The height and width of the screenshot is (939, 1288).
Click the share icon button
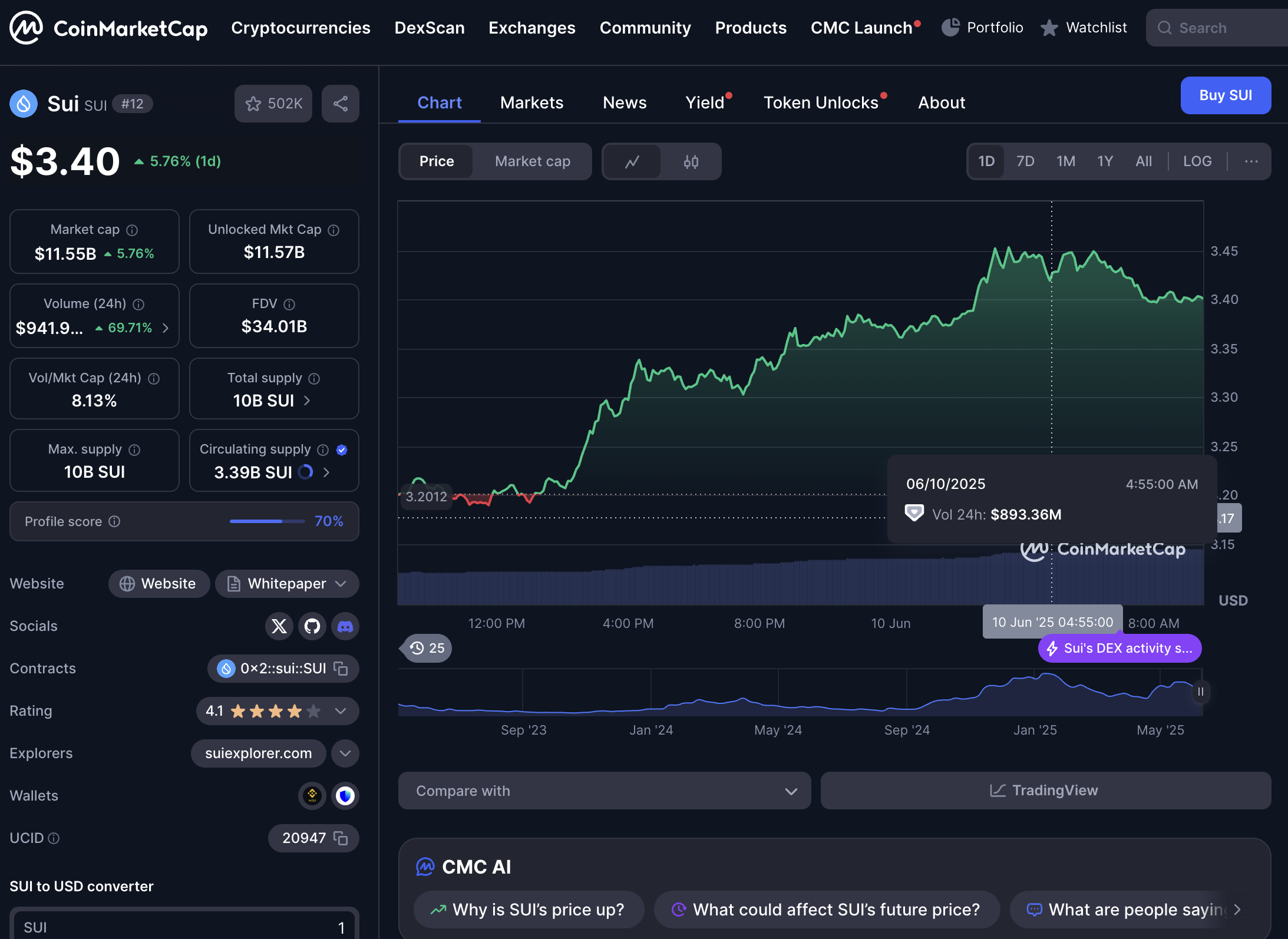(x=341, y=104)
